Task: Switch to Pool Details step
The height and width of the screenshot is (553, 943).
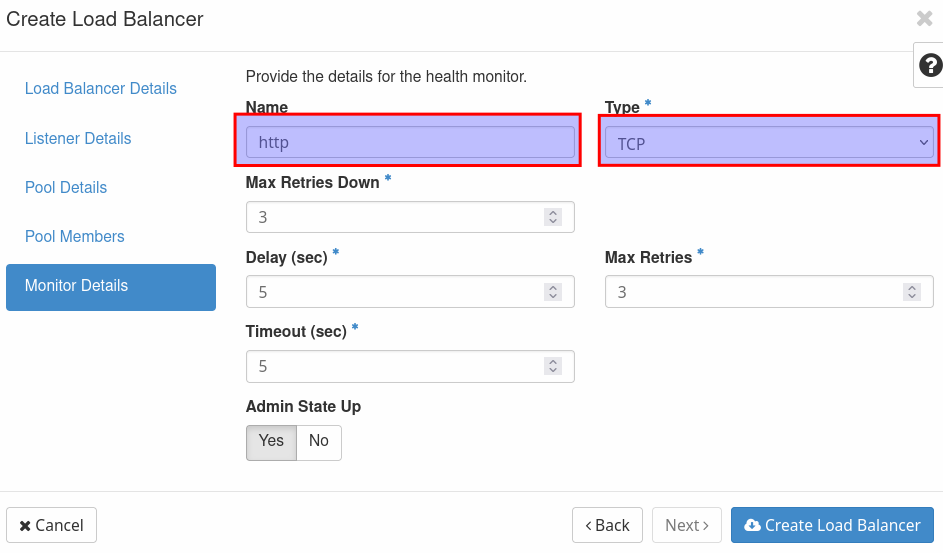Action: coord(66,187)
